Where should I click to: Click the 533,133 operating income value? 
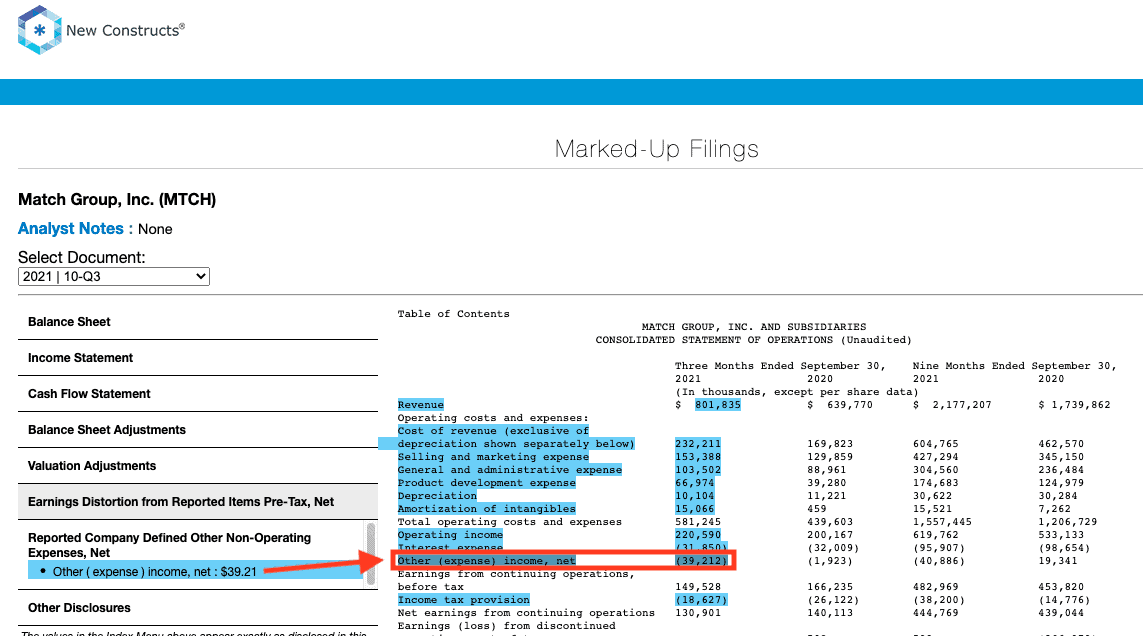pos(1061,535)
